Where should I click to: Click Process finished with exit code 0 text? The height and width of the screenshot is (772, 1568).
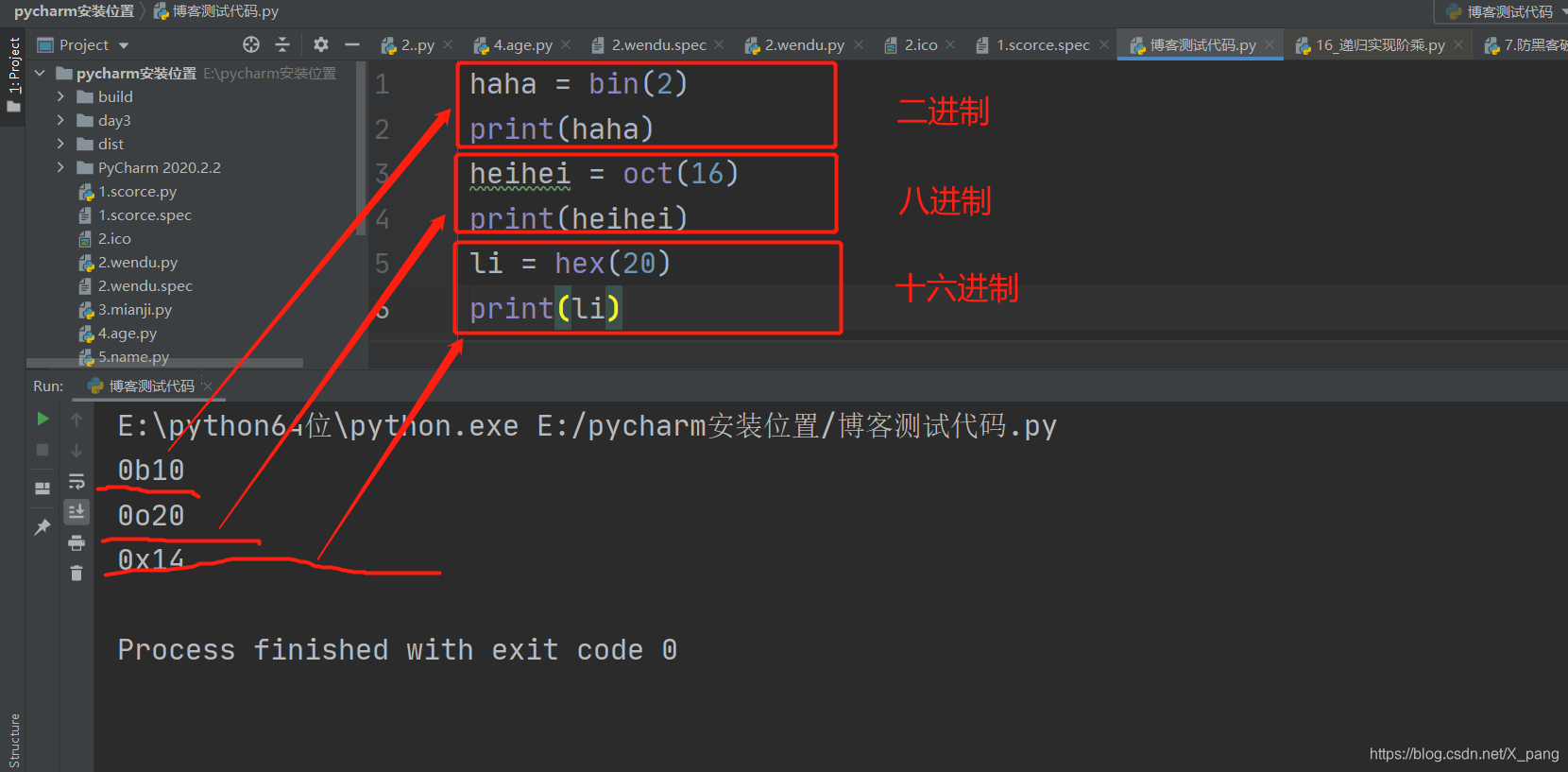(x=397, y=650)
